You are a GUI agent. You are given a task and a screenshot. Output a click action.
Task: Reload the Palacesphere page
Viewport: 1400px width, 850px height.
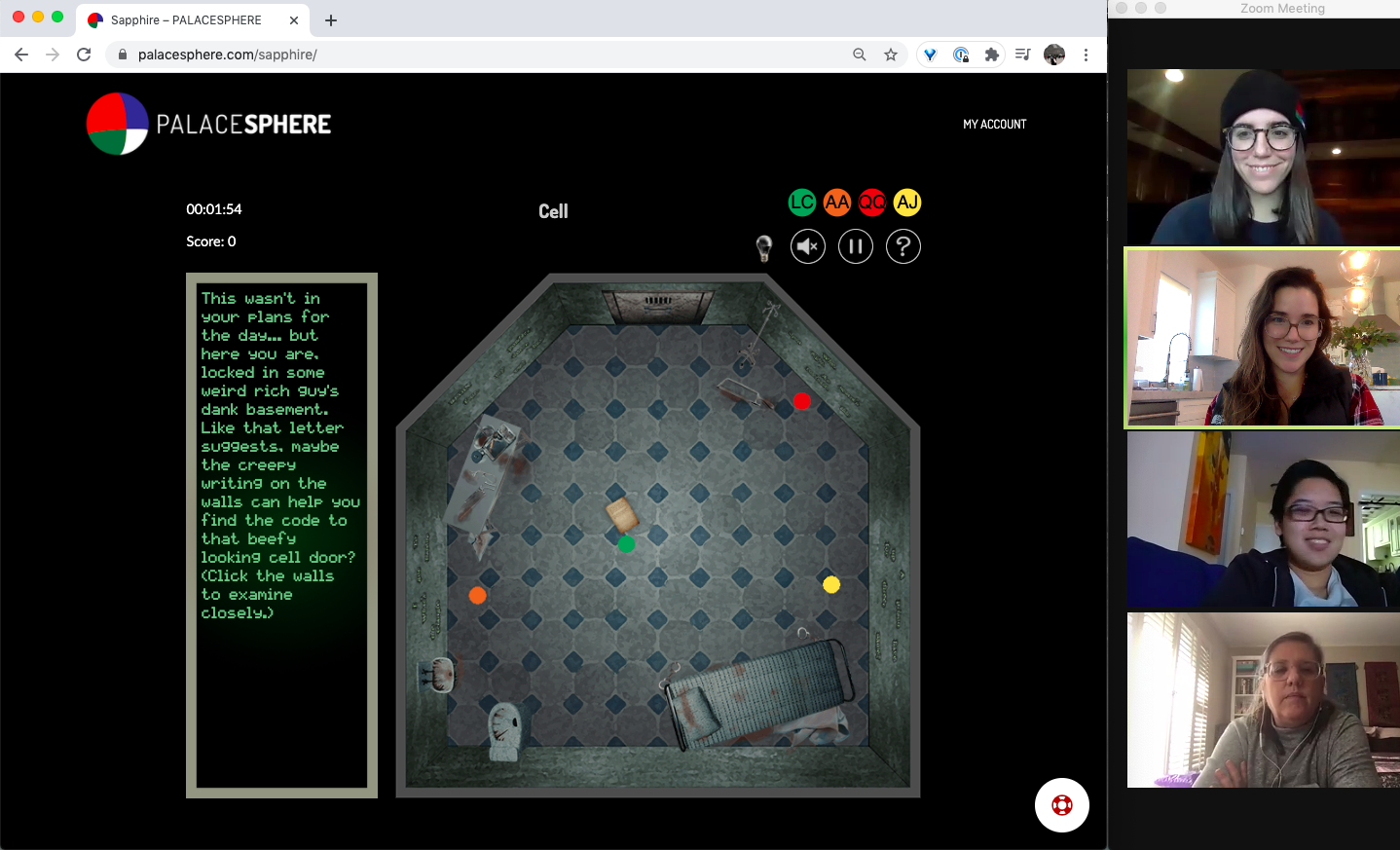[x=84, y=55]
